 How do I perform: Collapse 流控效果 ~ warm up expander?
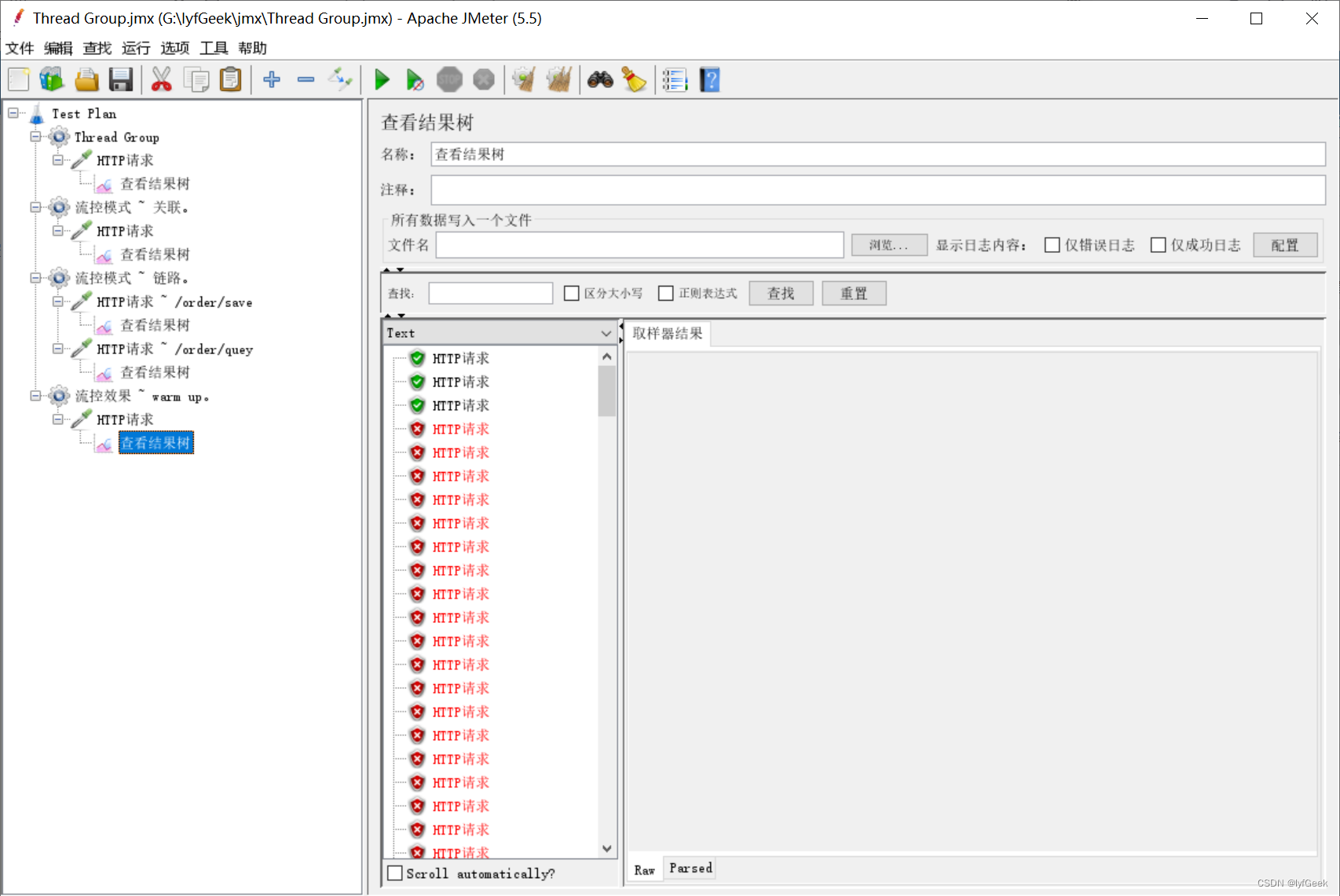(x=35, y=396)
